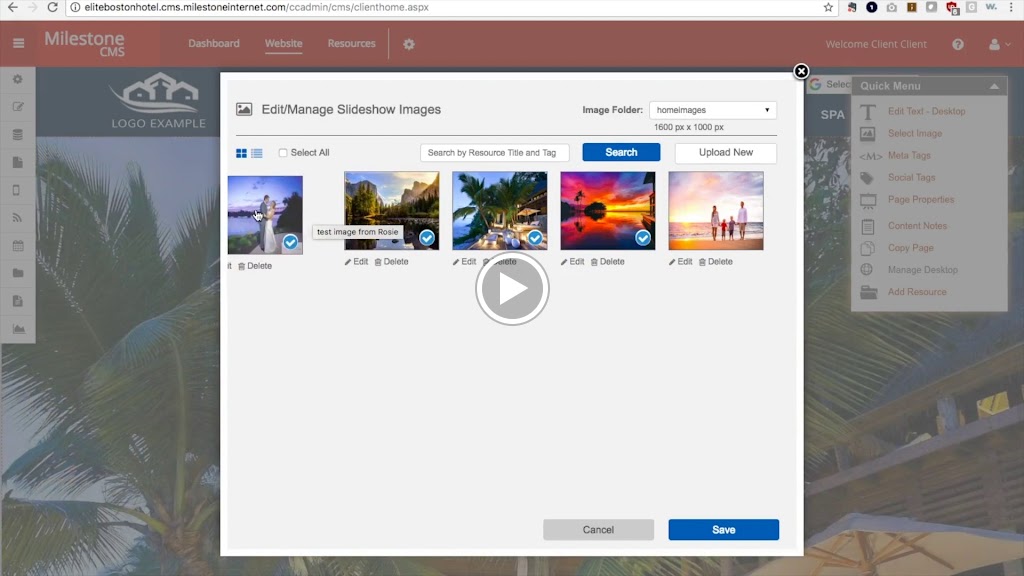Close the Slideshow Images dialog

click(x=801, y=71)
